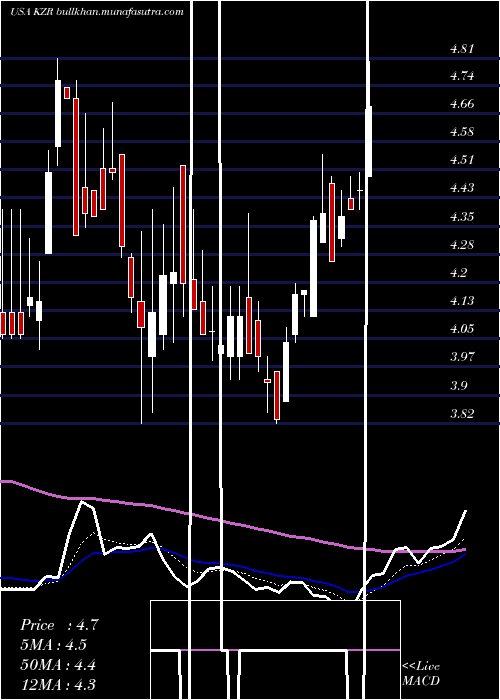Click the 'Price : 4.7' readout
The width and height of the screenshot is (500, 700).
[x=59, y=625]
